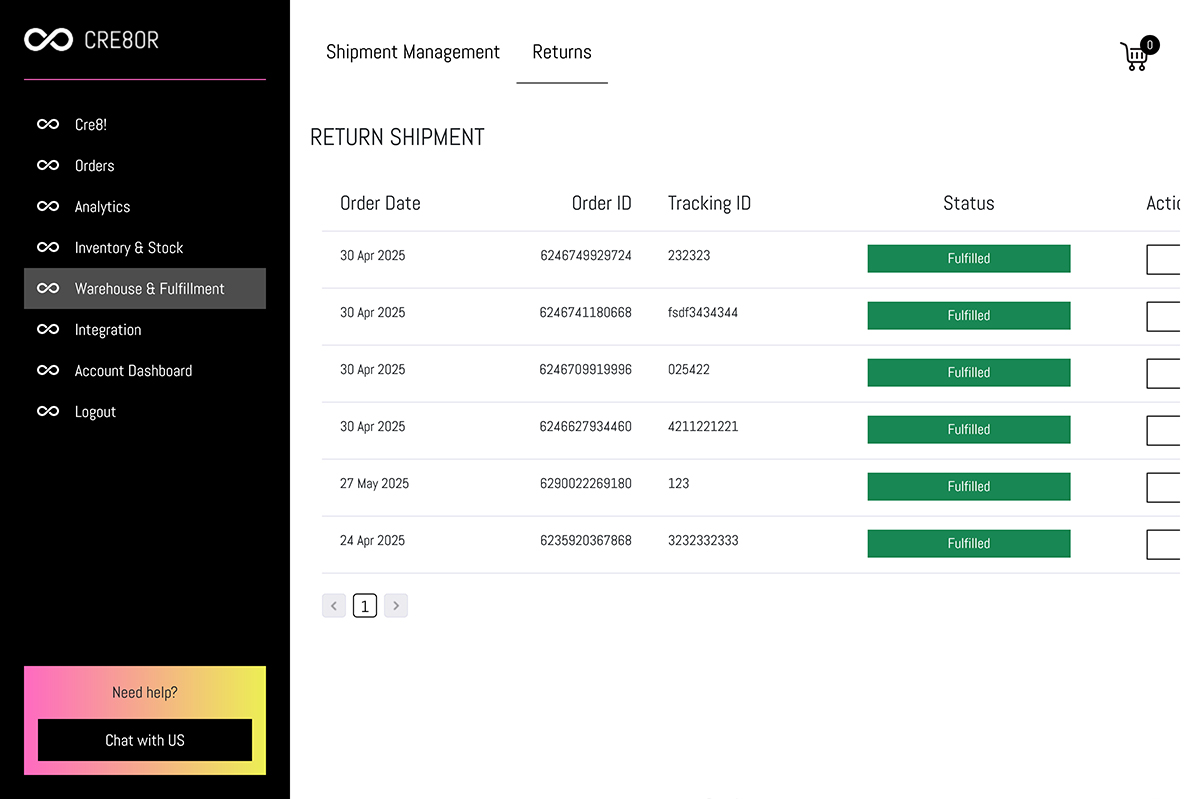Click Fulfilled status for tracking fsdf3434344
Viewport: 1200px width, 799px height.
(969, 315)
